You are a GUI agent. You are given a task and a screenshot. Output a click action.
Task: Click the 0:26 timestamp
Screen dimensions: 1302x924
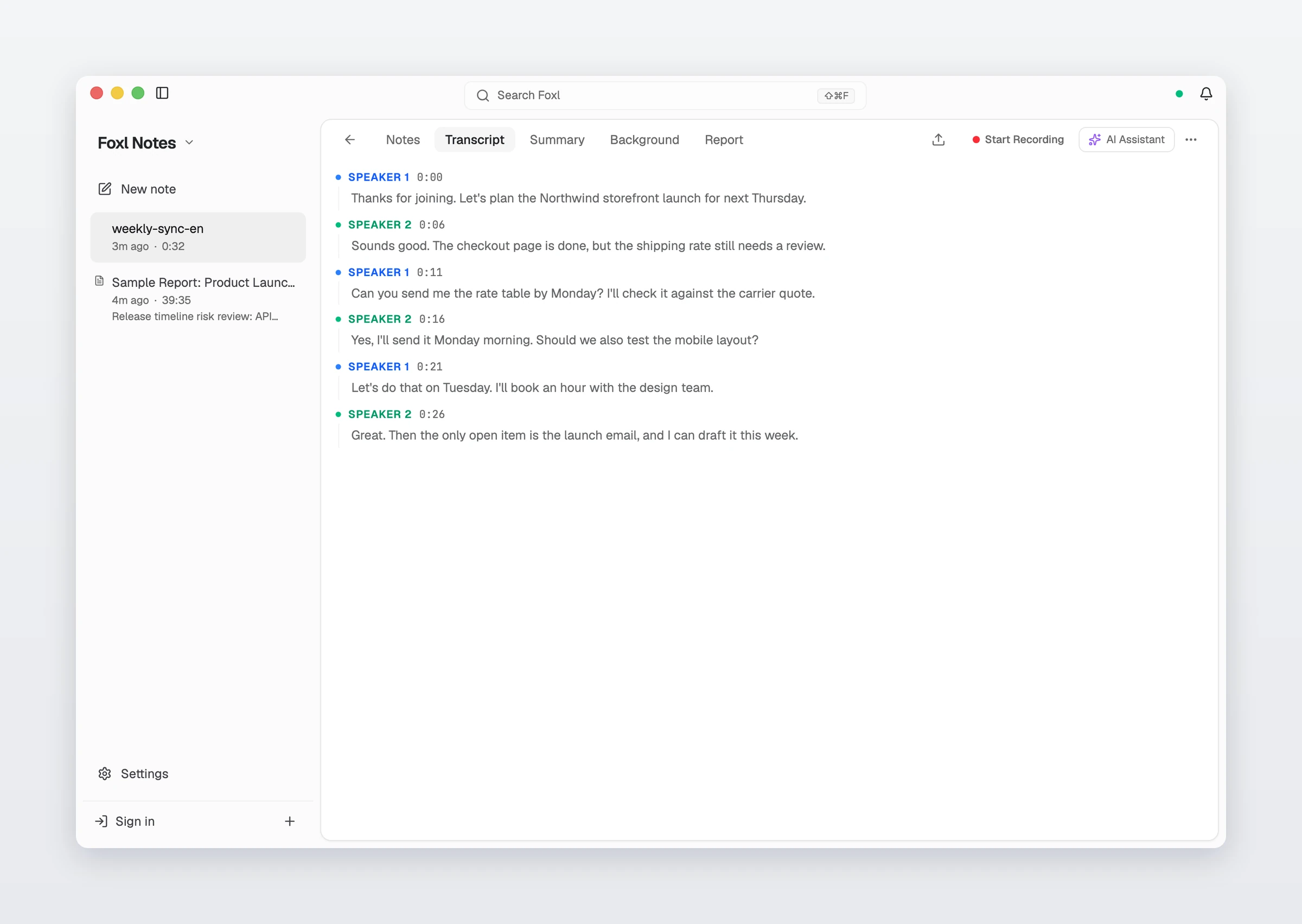click(x=432, y=415)
